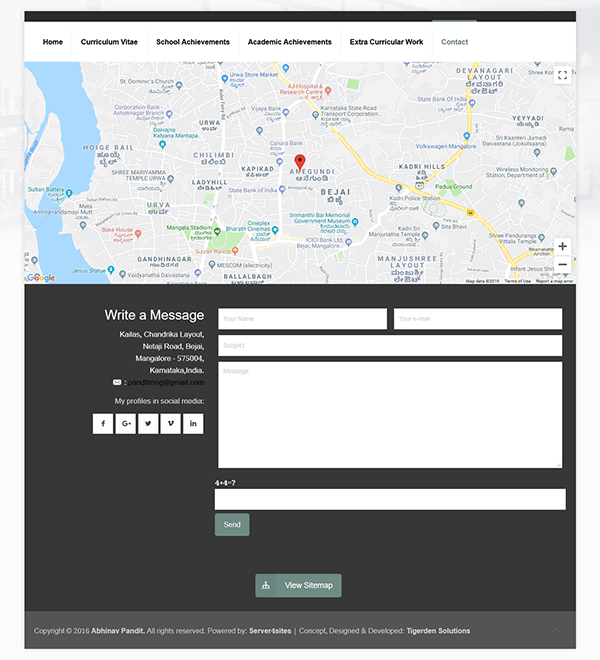This screenshot has height=660, width=600.
Task: Click the MESCOM electricity map marker
Action: [212, 264]
